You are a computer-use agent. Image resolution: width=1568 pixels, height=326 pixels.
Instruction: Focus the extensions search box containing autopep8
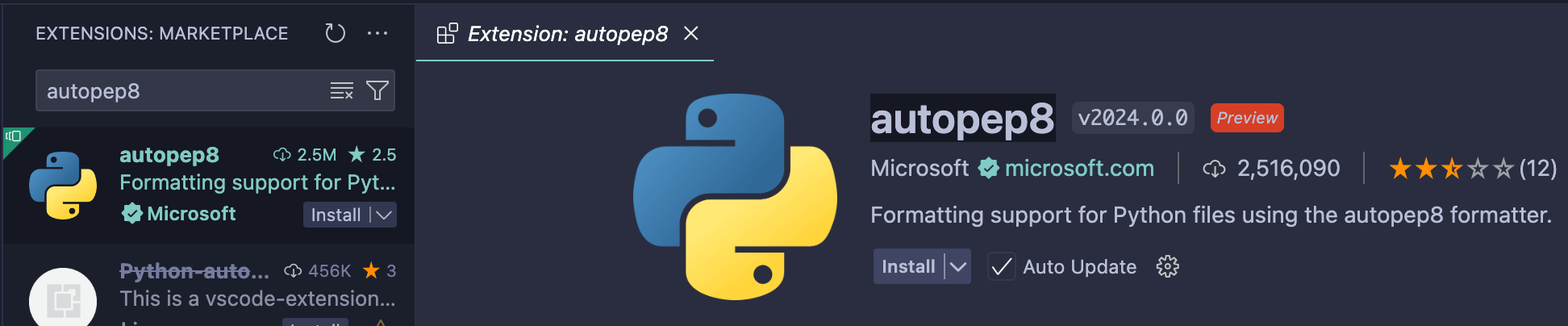[x=181, y=91]
